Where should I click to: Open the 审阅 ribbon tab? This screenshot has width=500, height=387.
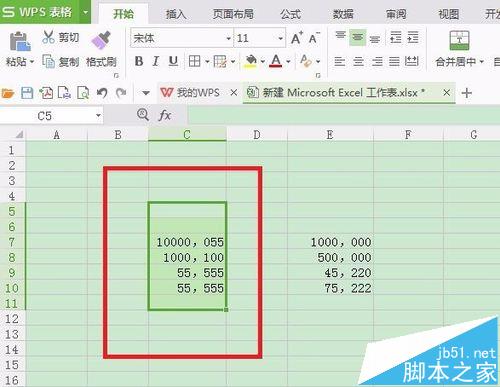tap(396, 14)
